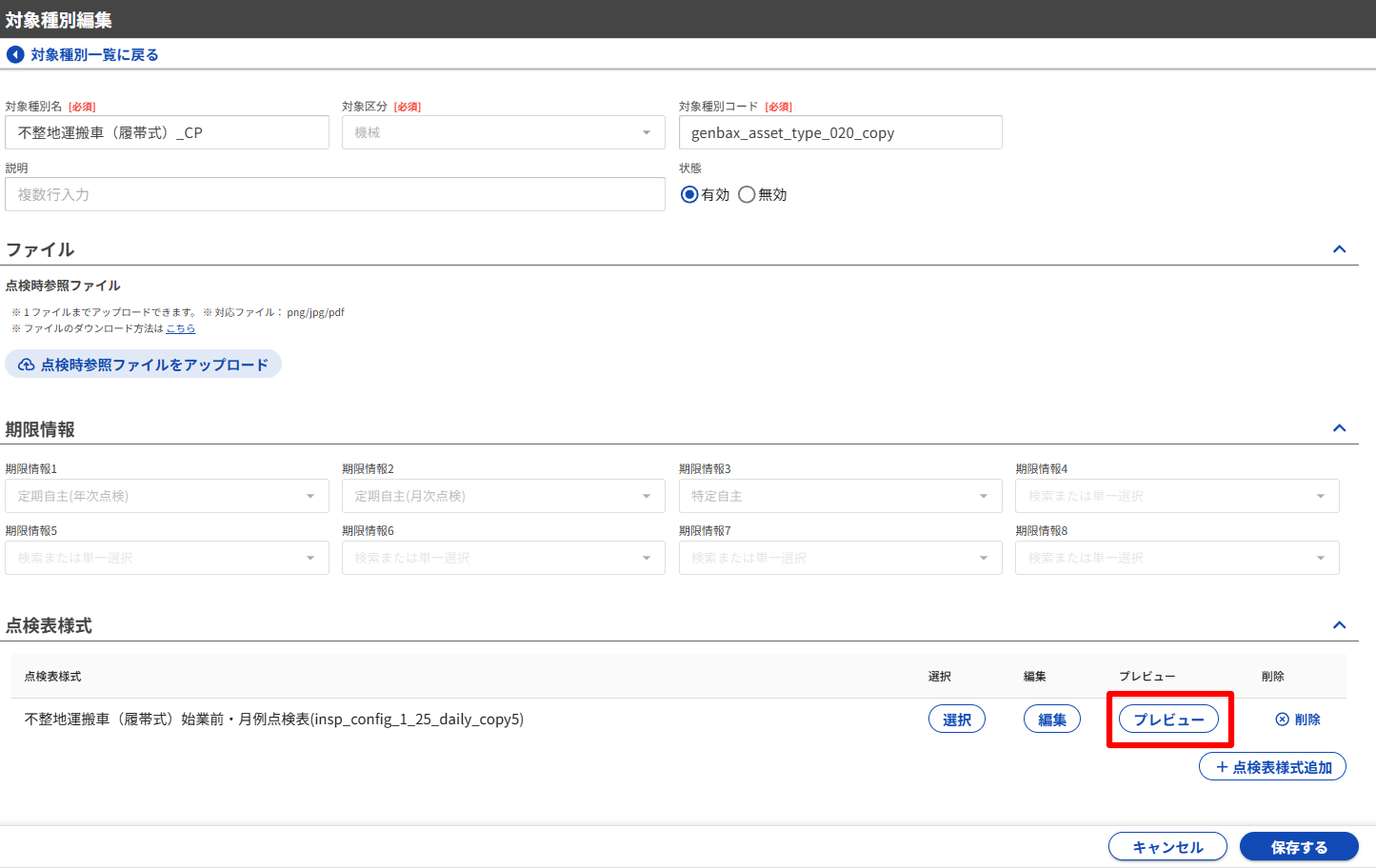Click the キャンセル button

pyautogui.click(x=1167, y=847)
